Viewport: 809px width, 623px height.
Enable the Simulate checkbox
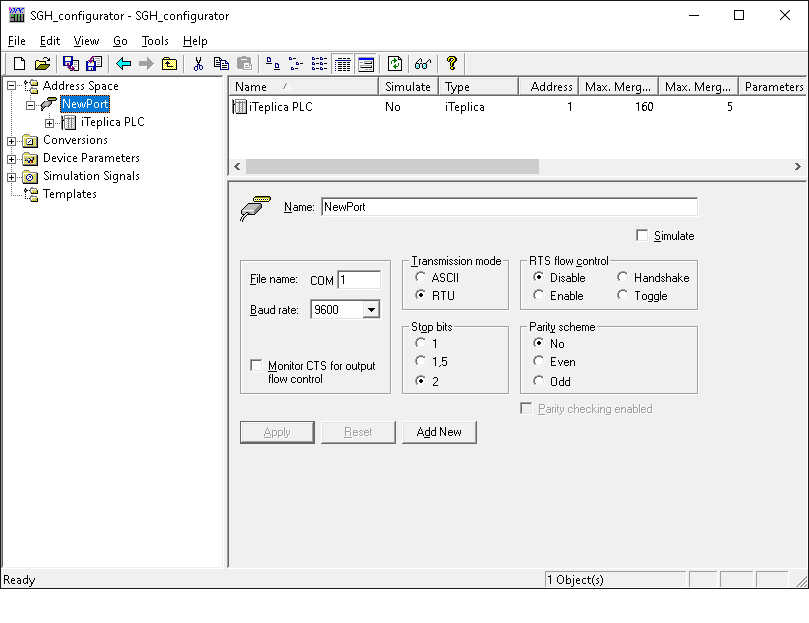(642, 235)
